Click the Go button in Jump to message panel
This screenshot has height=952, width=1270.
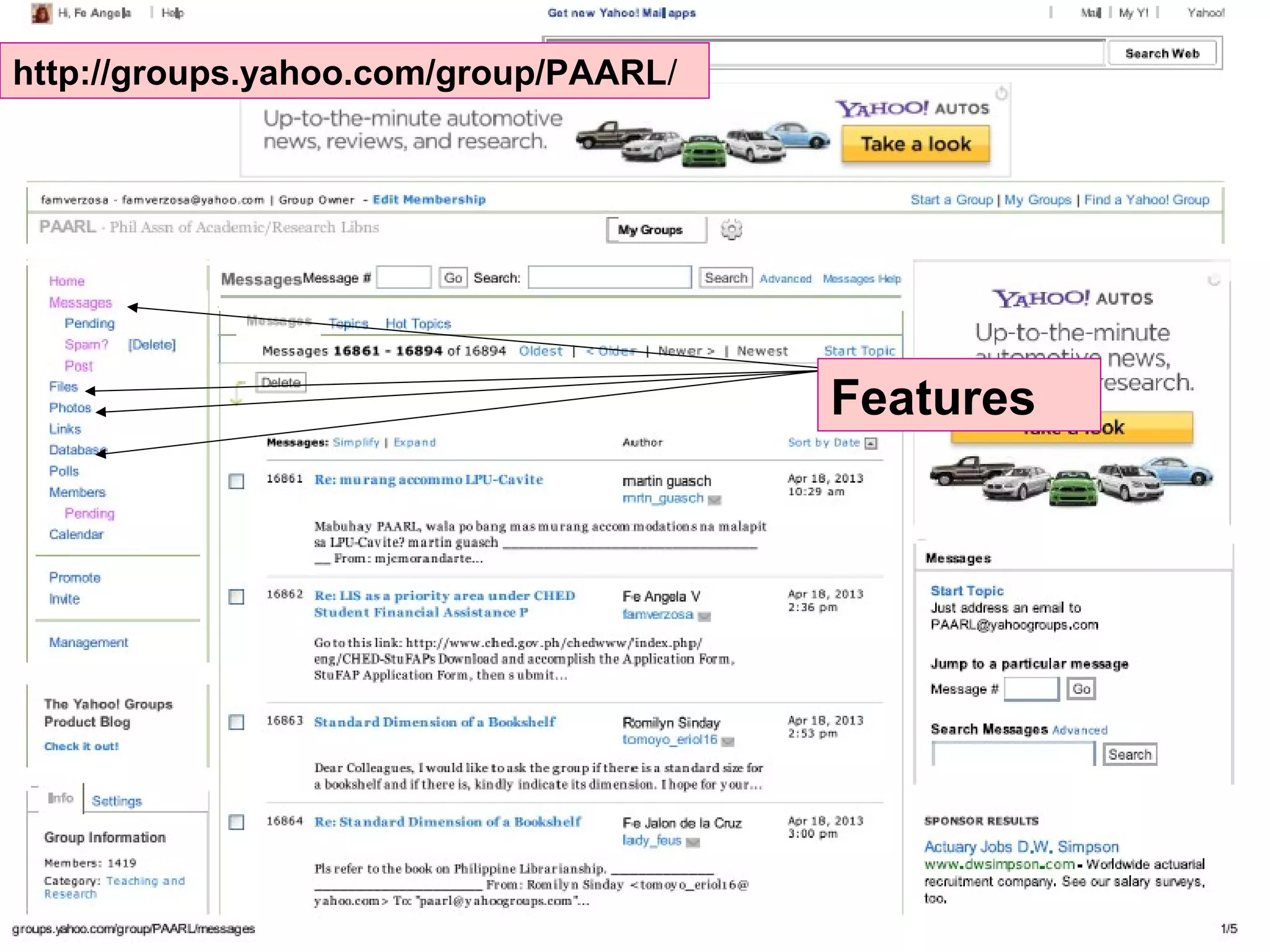(x=1081, y=689)
